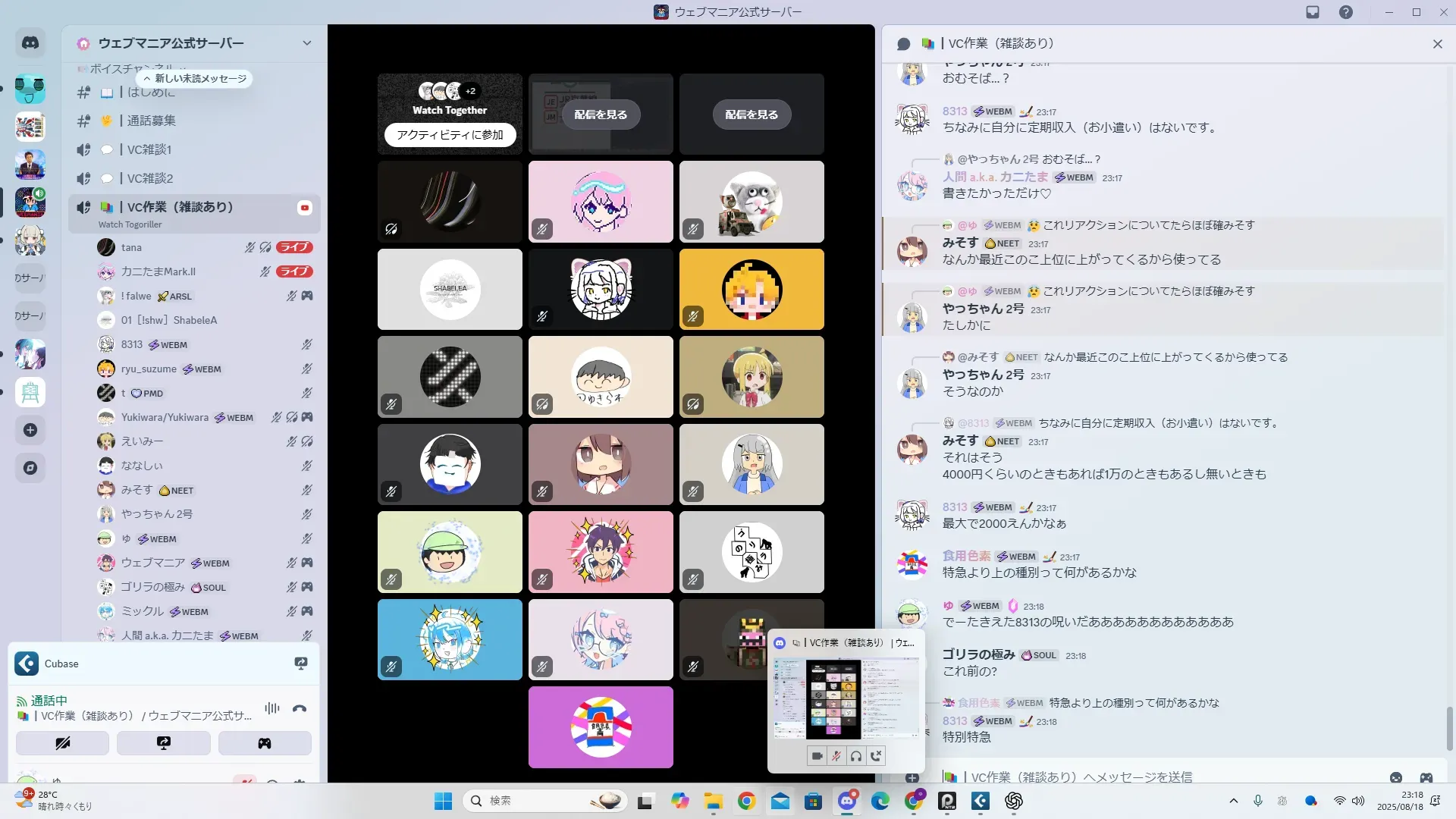Open Discord direct messages home icon

click(x=30, y=43)
